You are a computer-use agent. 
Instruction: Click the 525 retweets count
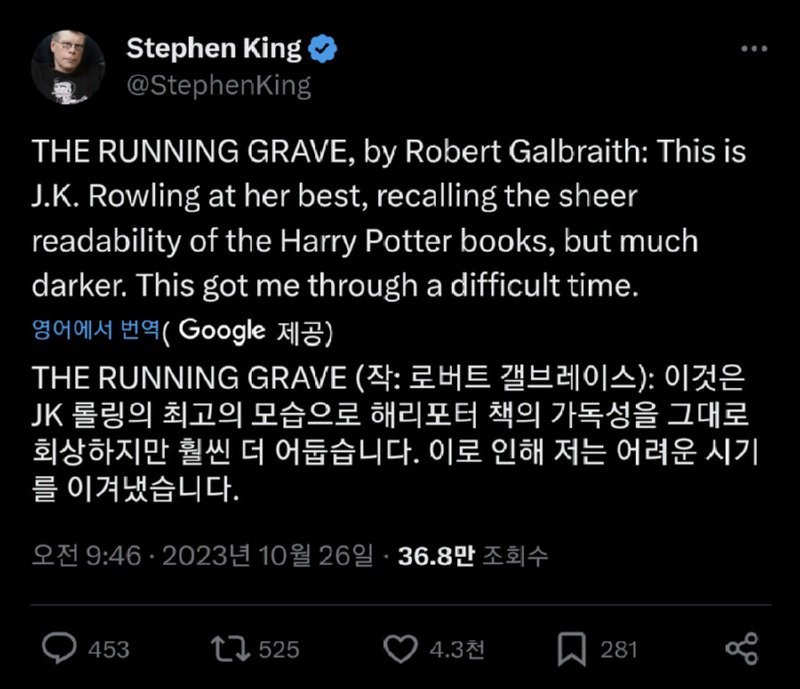coord(279,650)
